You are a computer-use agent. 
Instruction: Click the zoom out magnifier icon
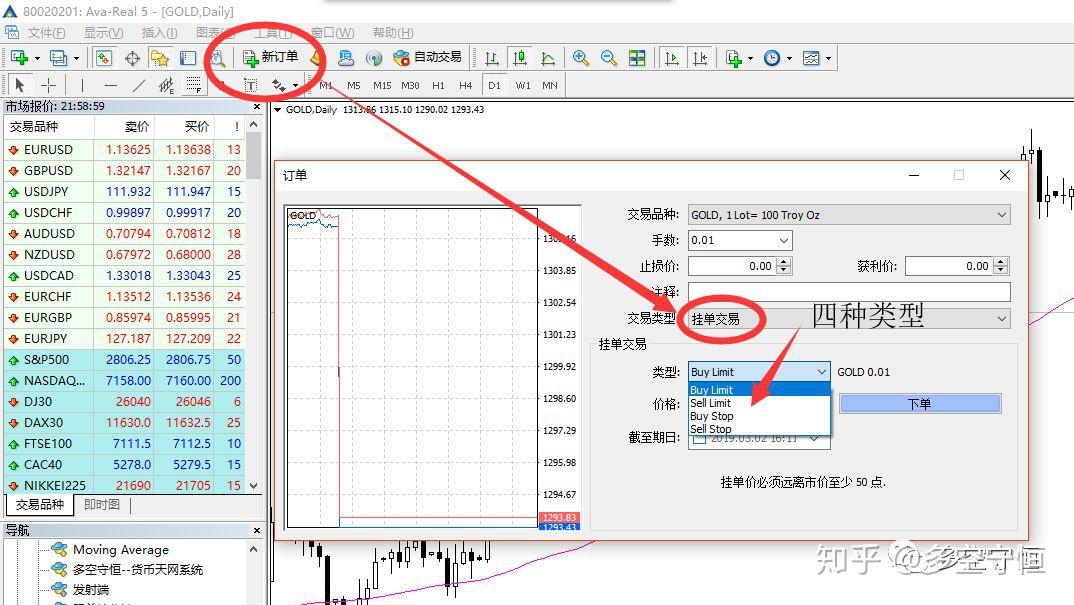609,58
